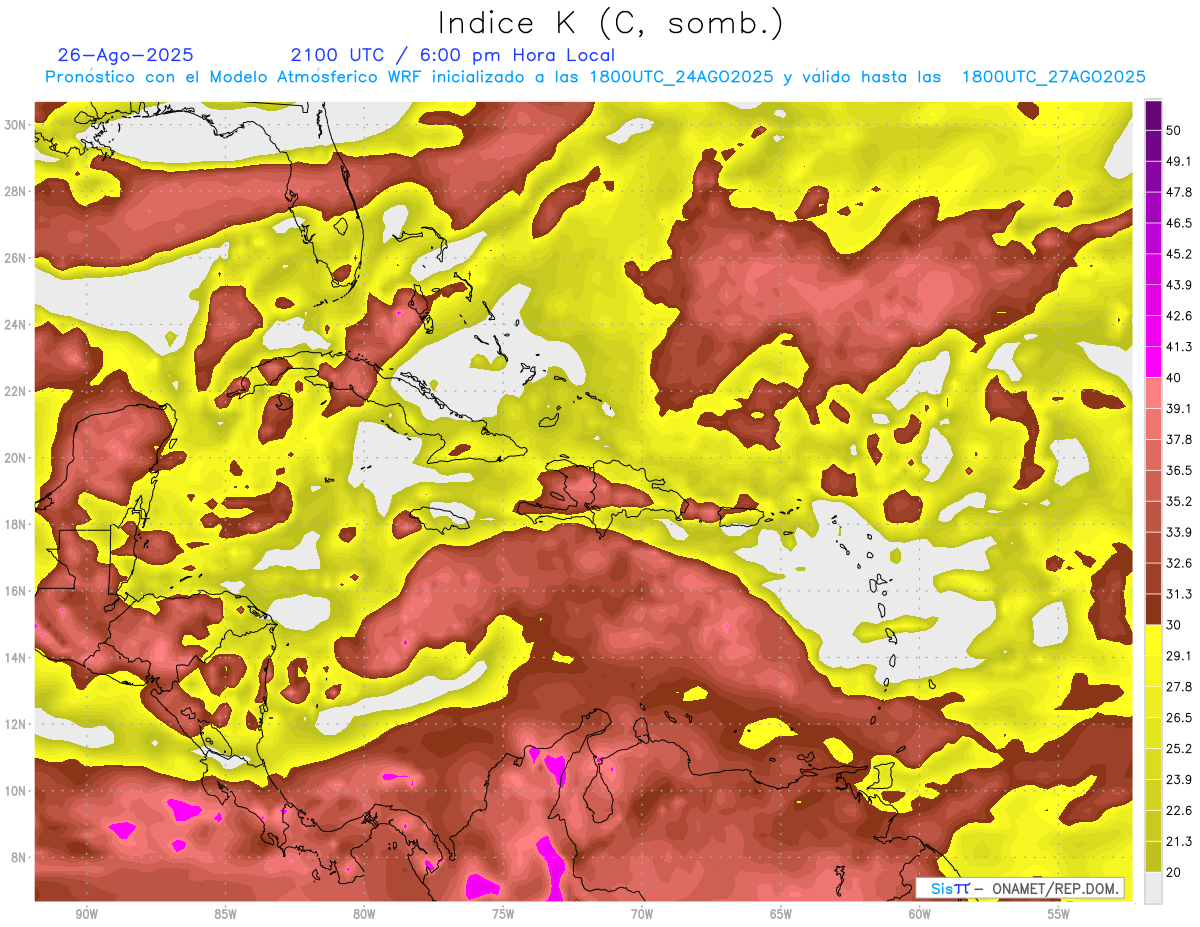
Task: Click the "22N" latitude label
Action: click(17, 391)
